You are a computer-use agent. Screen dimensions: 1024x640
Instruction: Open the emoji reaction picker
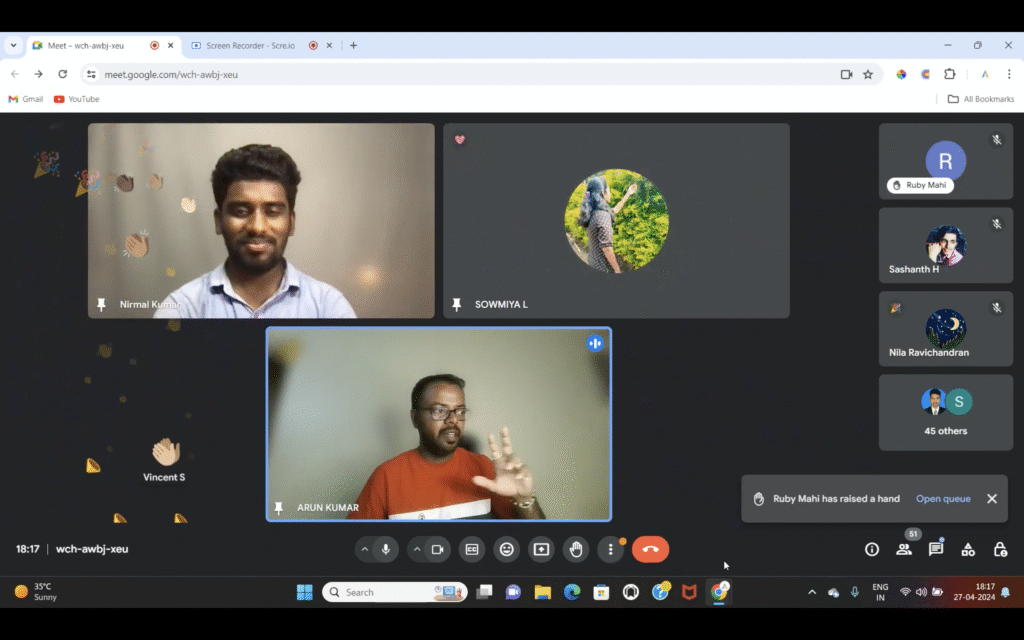[507, 549]
